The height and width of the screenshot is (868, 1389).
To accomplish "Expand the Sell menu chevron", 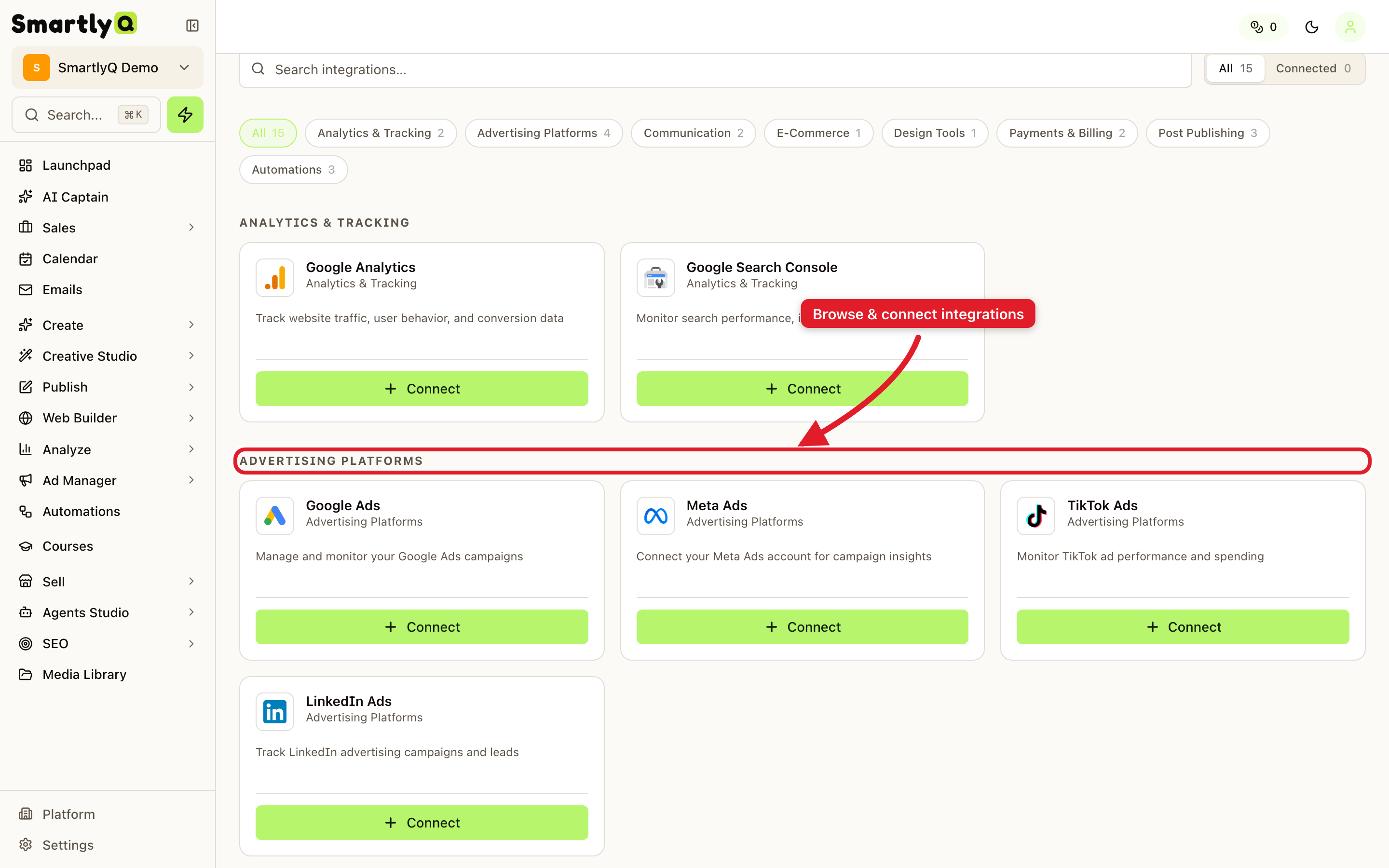I will [191, 582].
